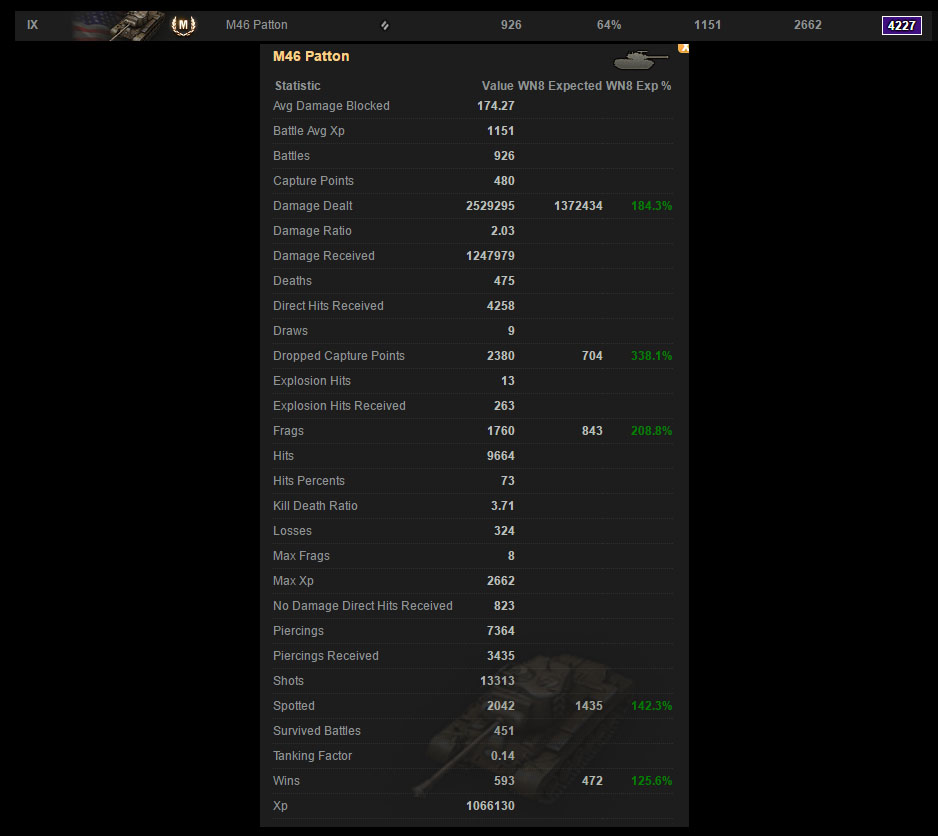
Task: Click the medium tank class icon
Action: click(x=385, y=26)
